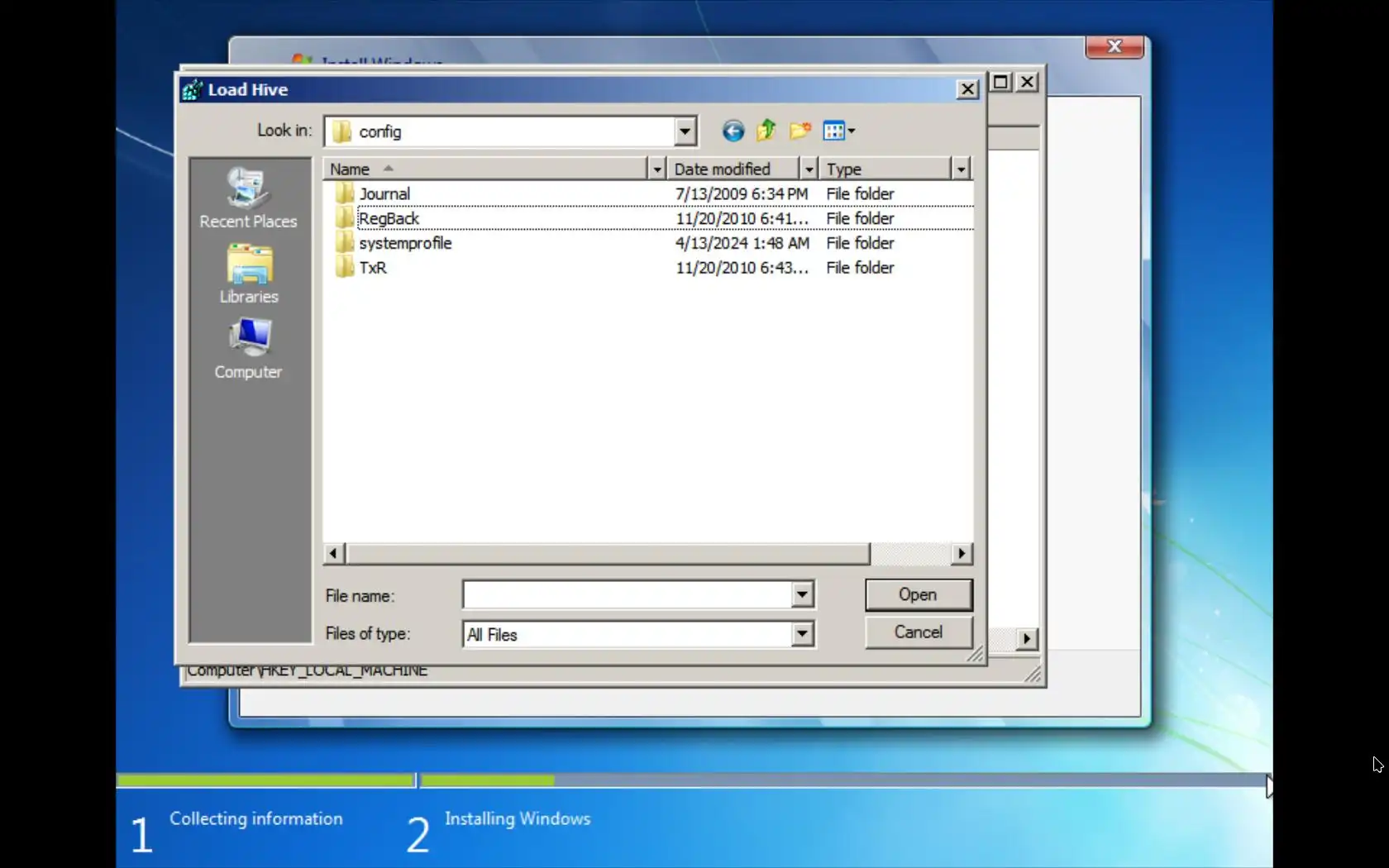Maximize the Registry Editor window behind
The height and width of the screenshot is (868, 1389).
[x=1000, y=82]
